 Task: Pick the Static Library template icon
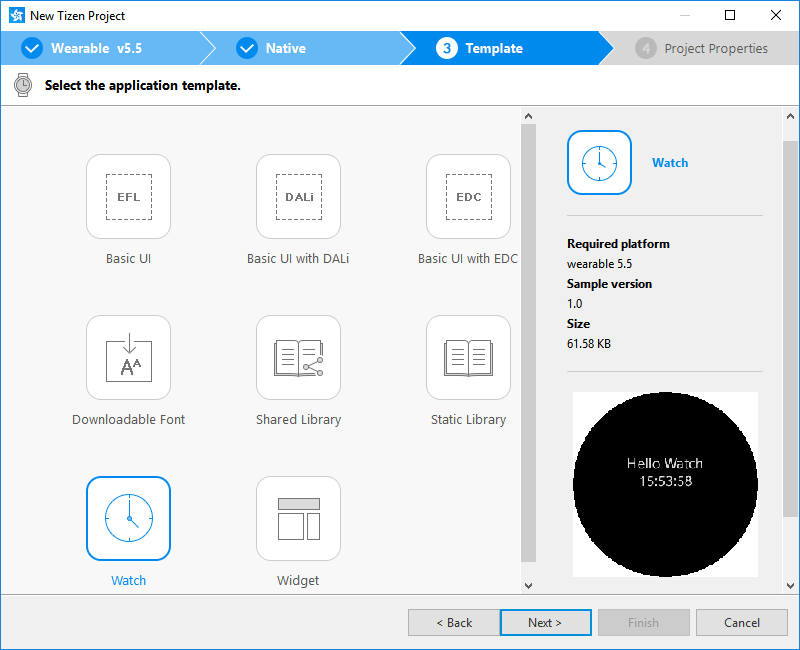pos(468,357)
